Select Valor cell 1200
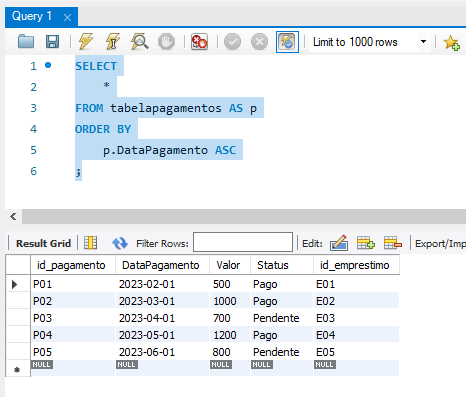 pos(230,335)
